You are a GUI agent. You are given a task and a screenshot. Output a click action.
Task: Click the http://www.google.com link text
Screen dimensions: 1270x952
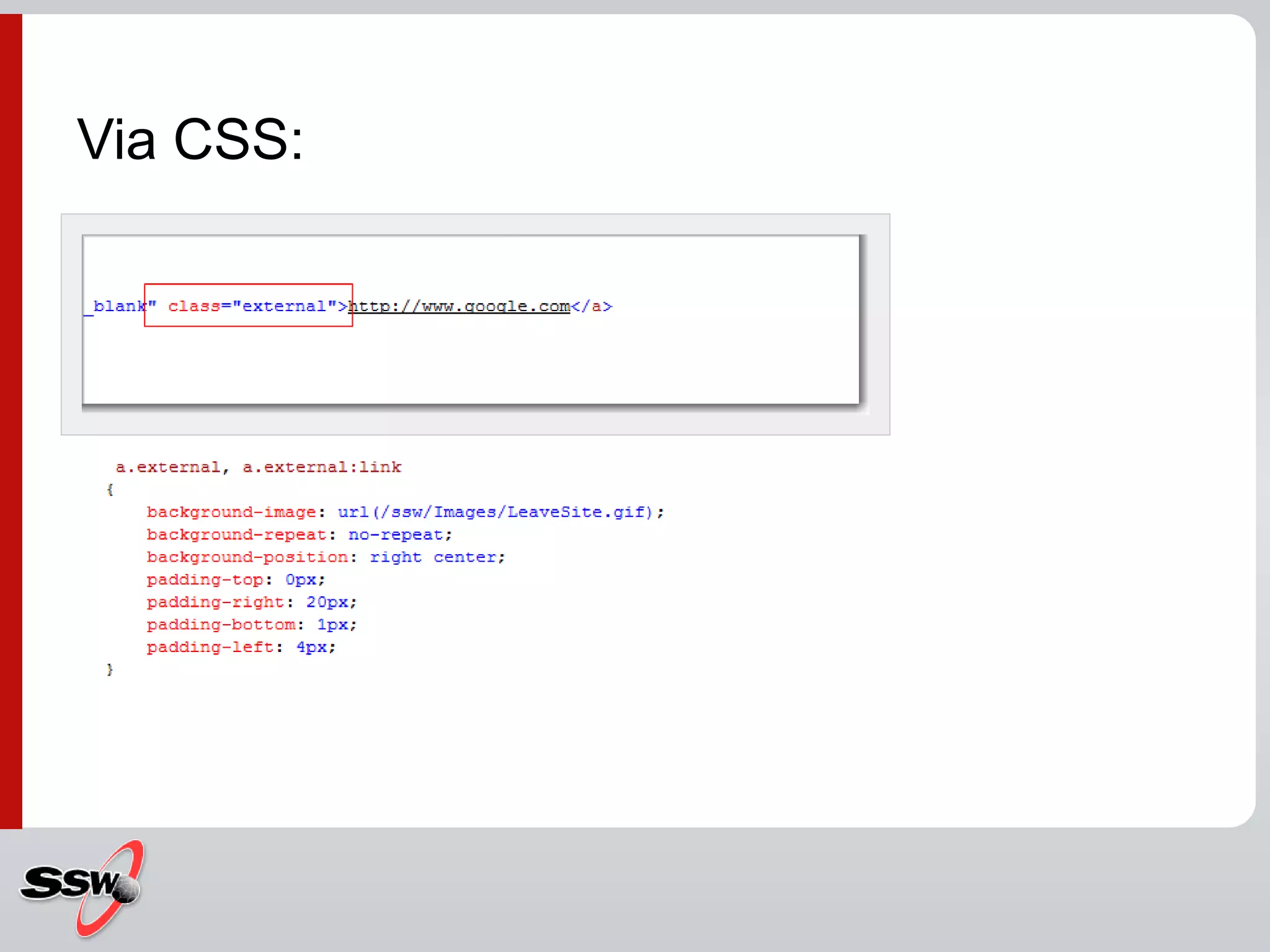[459, 306]
